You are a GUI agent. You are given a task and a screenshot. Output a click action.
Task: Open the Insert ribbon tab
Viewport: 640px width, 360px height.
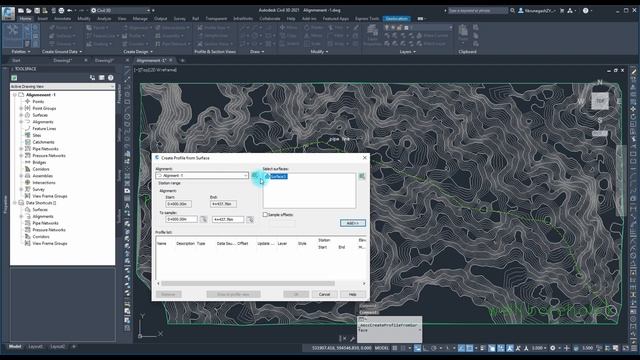click(x=42, y=19)
